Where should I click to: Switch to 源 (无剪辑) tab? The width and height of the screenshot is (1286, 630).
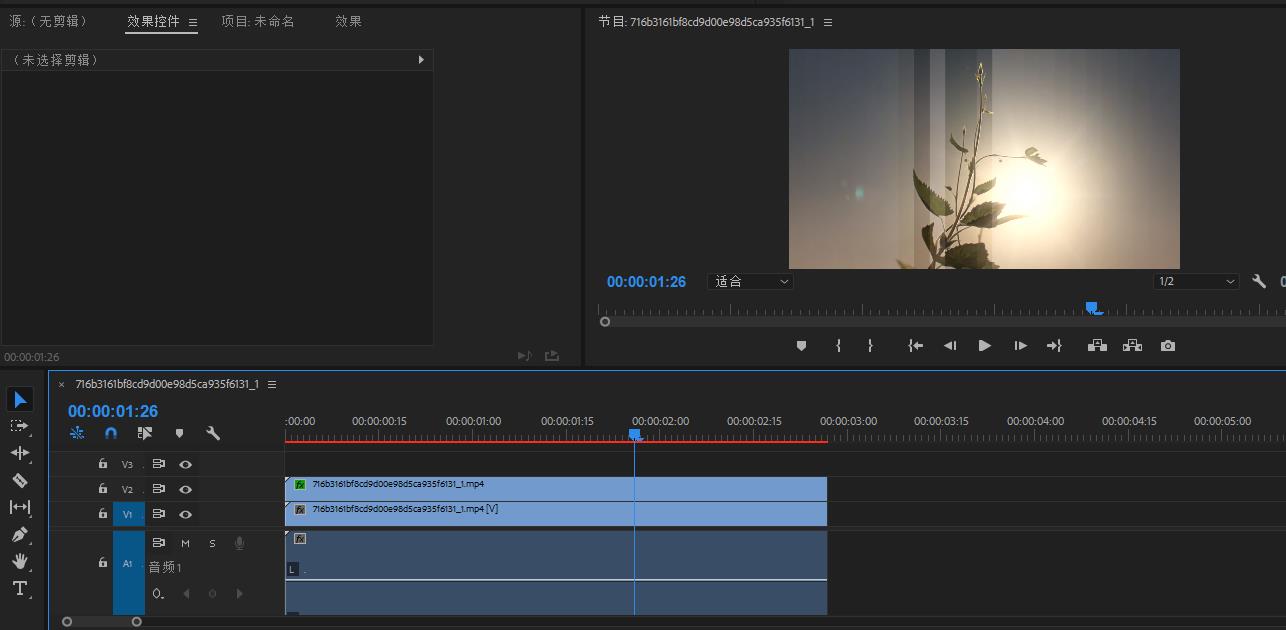(x=50, y=21)
